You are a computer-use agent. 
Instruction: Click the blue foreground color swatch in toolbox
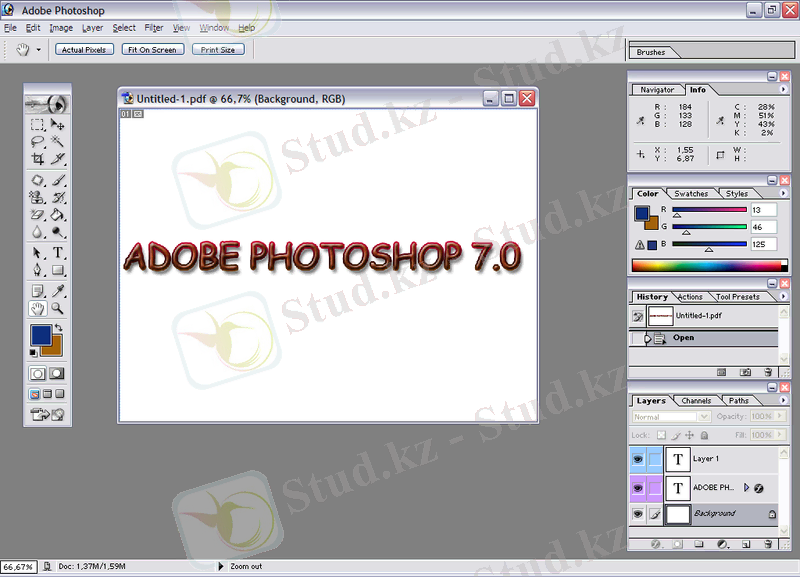[41, 335]
